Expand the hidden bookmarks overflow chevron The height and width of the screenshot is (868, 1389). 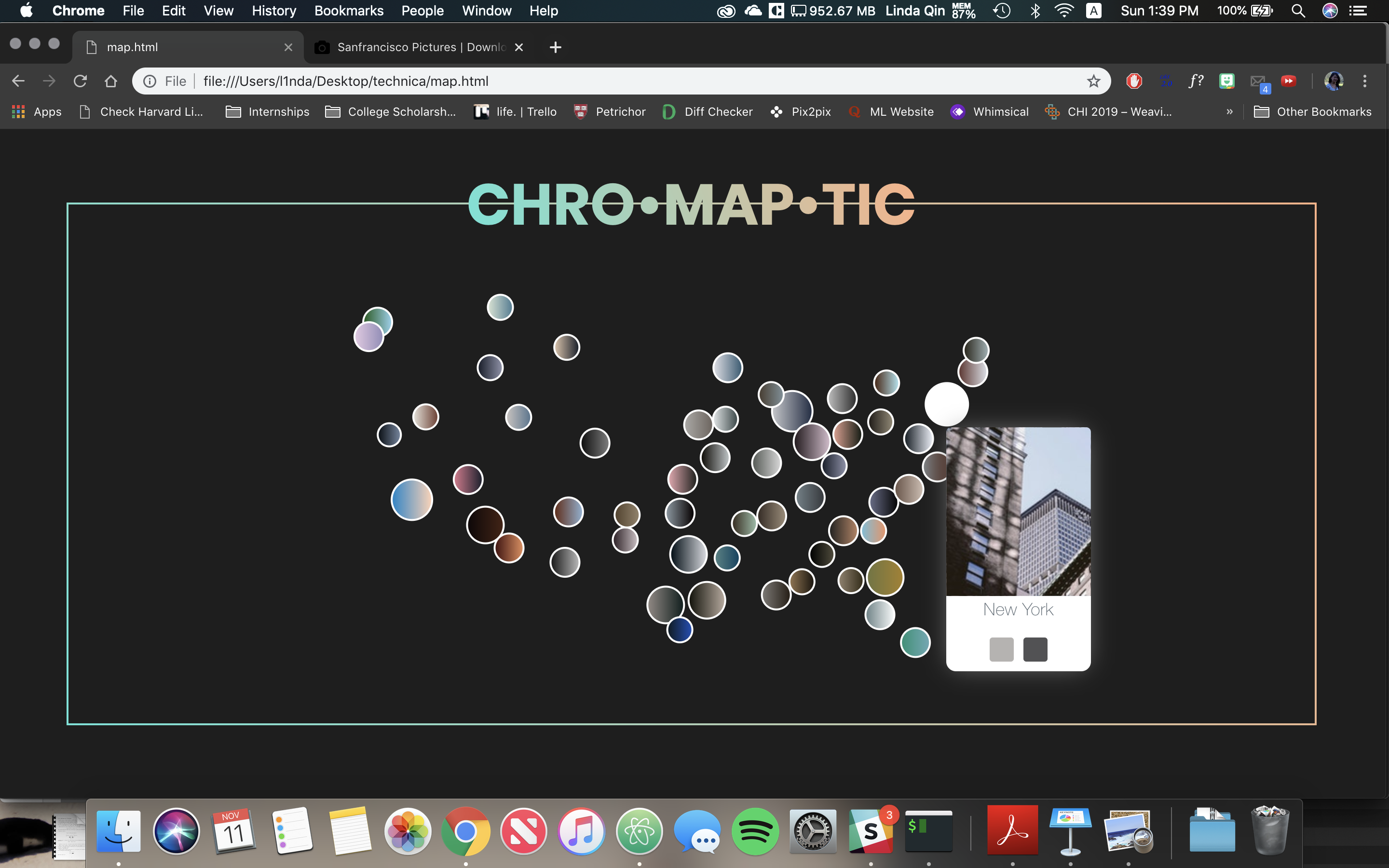(1229, 111)
